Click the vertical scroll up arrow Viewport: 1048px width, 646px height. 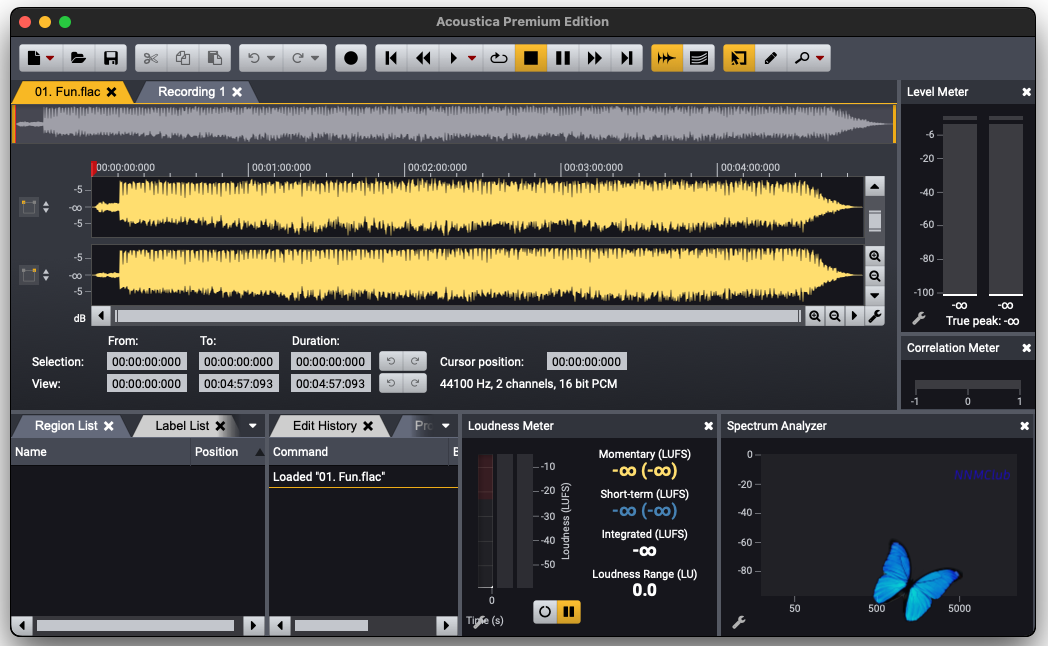pos(874,186)
